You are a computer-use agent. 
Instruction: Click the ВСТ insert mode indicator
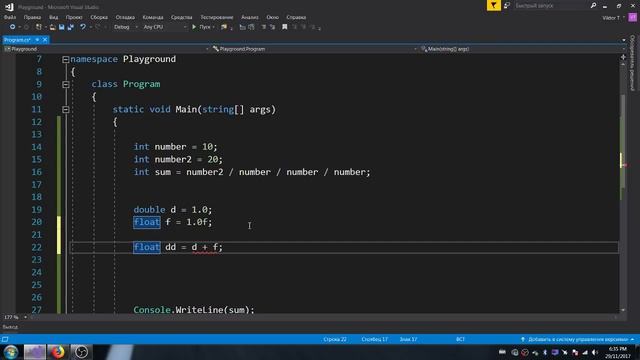[460, 339]
